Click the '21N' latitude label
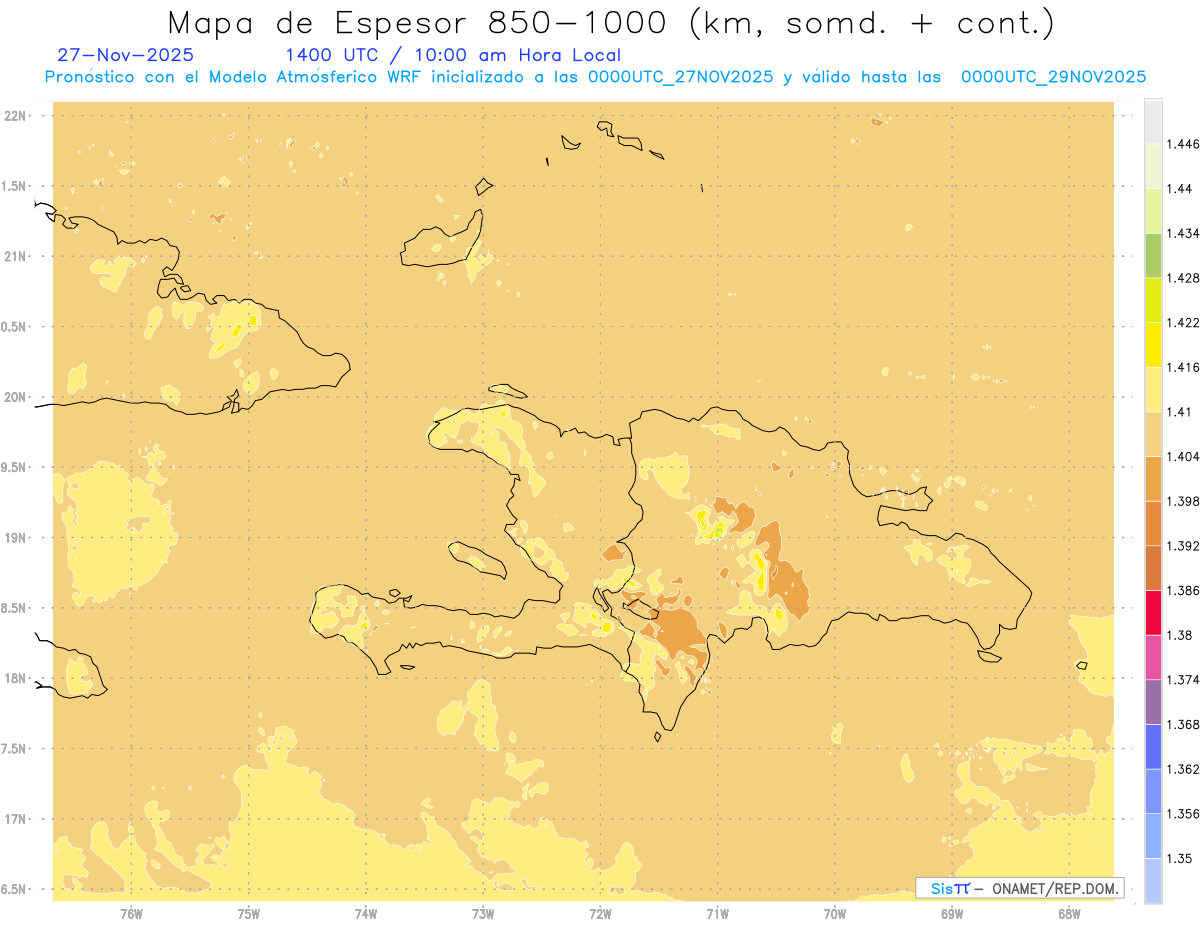 click(x=16, y=256)
